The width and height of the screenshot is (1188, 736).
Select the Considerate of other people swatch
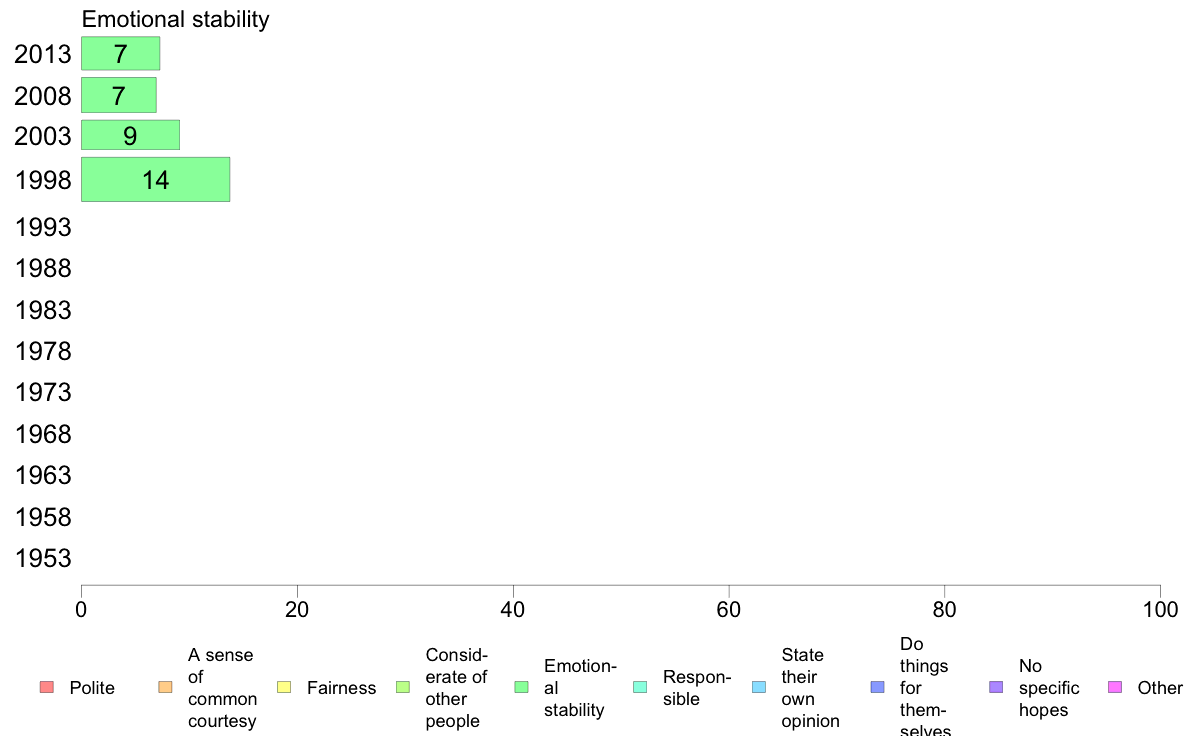coord(403,687)
